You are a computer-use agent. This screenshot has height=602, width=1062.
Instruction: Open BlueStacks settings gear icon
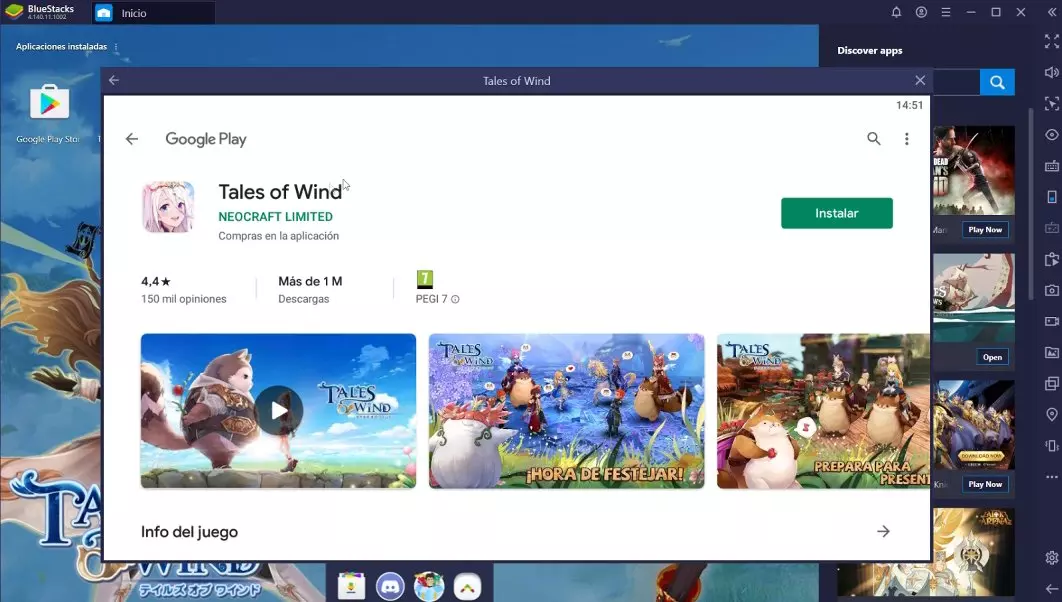click(1051, 558)
